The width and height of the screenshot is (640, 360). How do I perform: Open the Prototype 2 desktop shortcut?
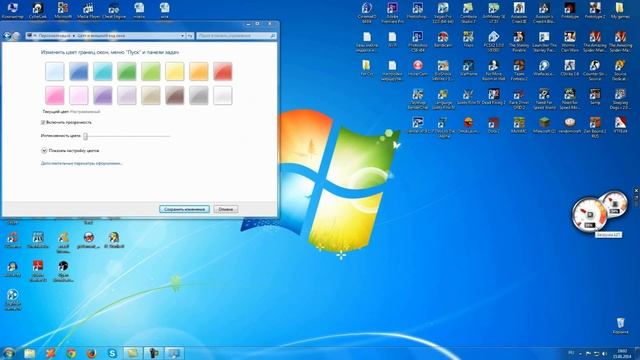pyautogui.click(x=595, y=11)
